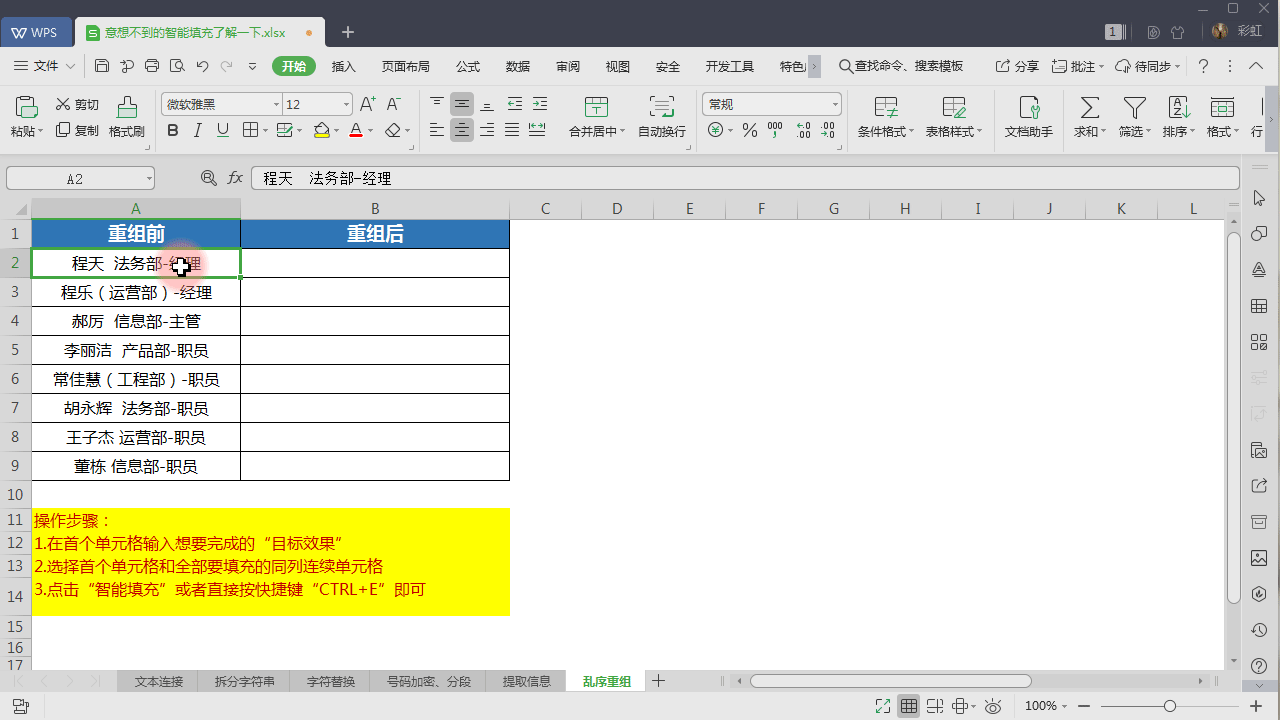Open the number format dropdown 常规

835,105
